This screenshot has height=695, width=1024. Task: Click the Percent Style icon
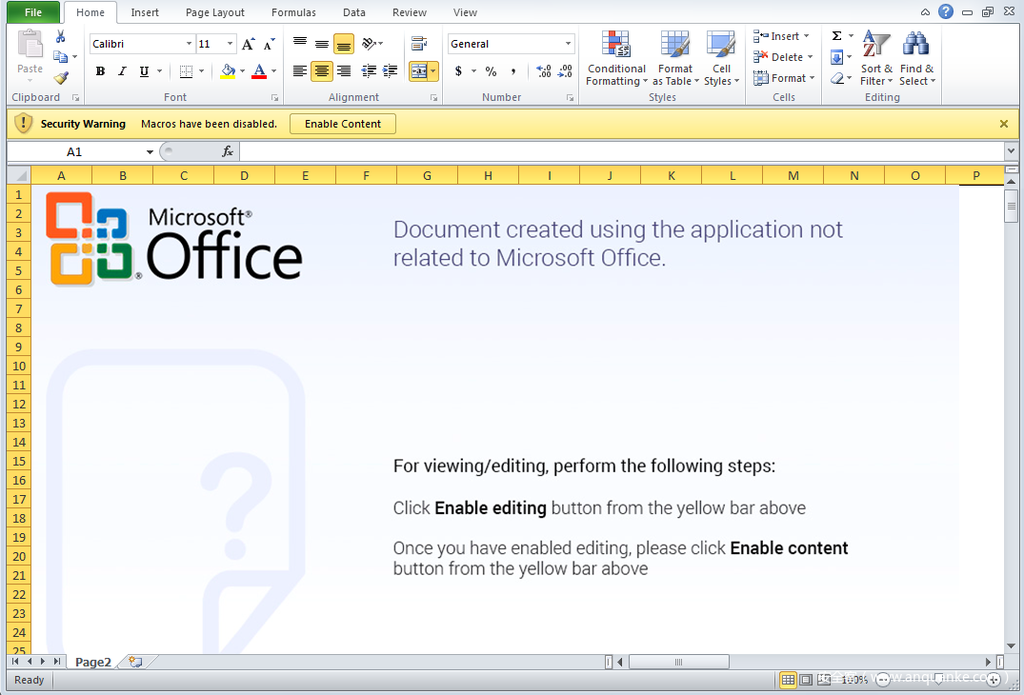[x=491, y=71]
